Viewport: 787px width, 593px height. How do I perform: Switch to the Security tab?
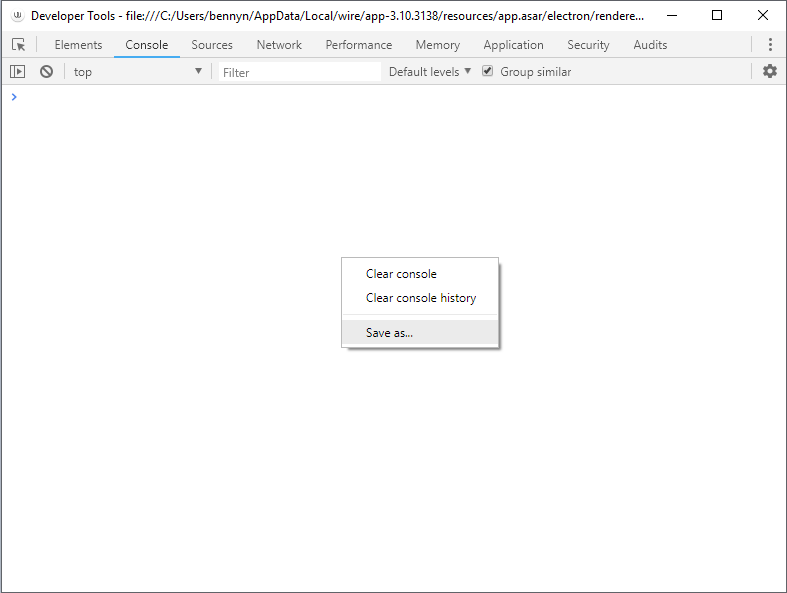coord(588,45)
